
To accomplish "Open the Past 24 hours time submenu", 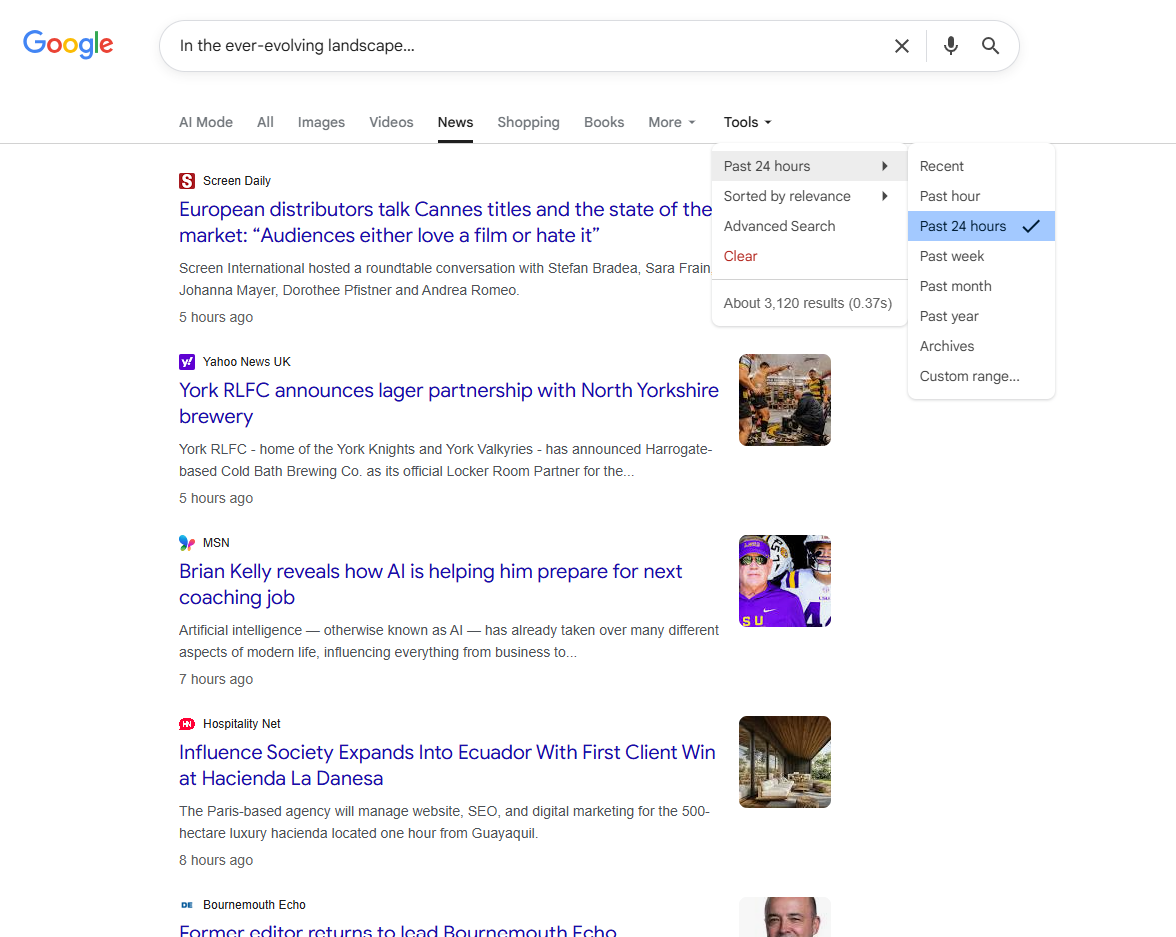I will pyautogui.click(x=808, y=166).
